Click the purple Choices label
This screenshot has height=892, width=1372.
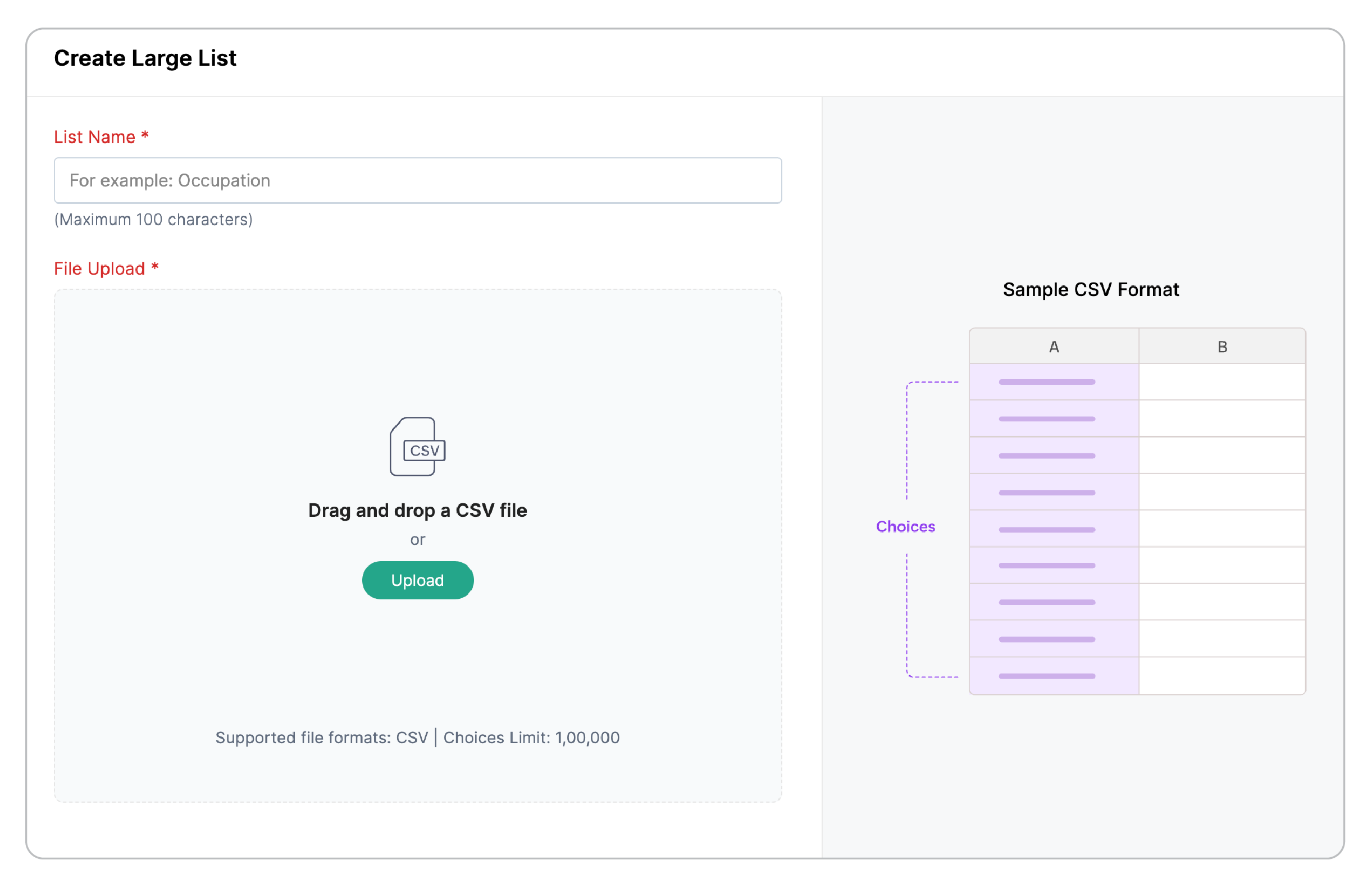tap(905, 526)
